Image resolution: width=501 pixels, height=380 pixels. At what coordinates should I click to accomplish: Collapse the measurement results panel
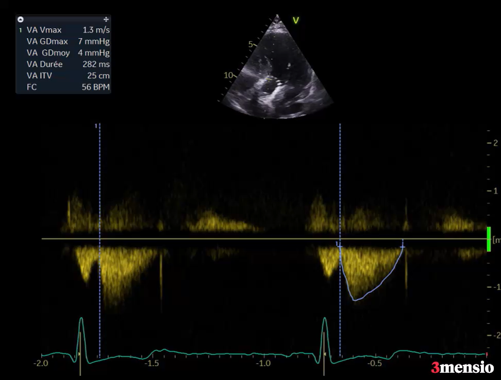[21, 19]
